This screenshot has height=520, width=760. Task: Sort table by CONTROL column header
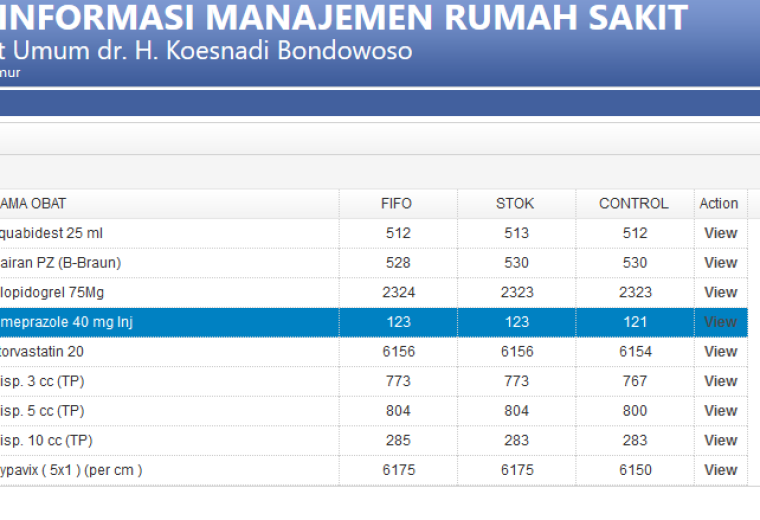[x=634, y=204]
